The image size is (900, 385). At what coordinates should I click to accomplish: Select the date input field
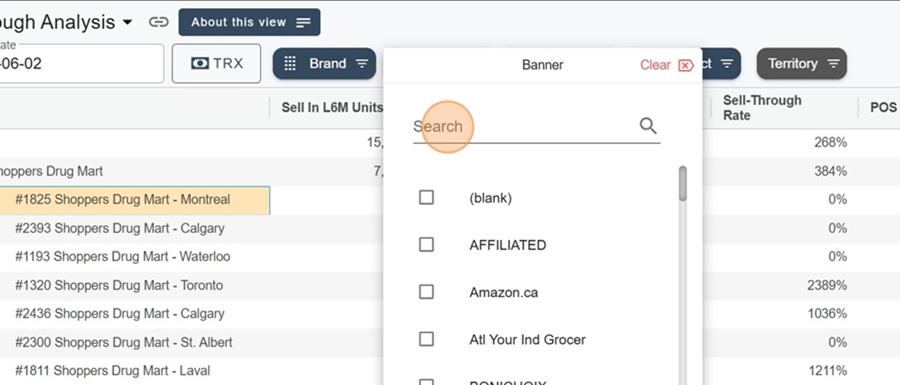pyautogui.click(x=82, y=64)
